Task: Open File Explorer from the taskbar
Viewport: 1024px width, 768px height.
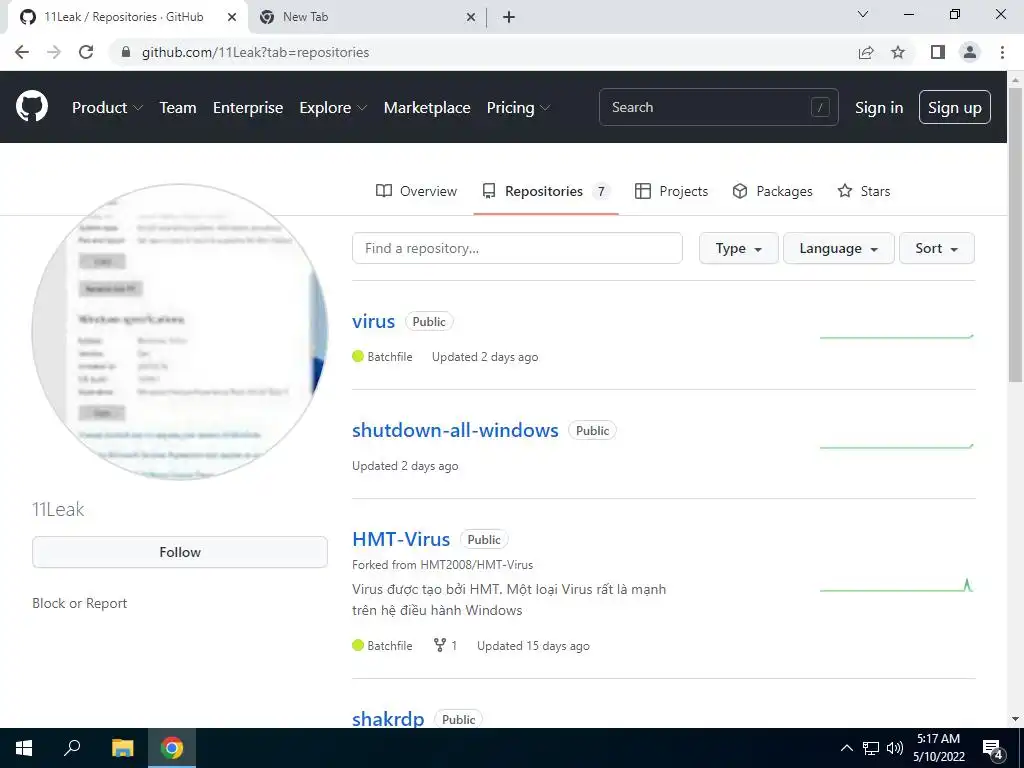Action: pyautogui.click(x=122, y=748)
